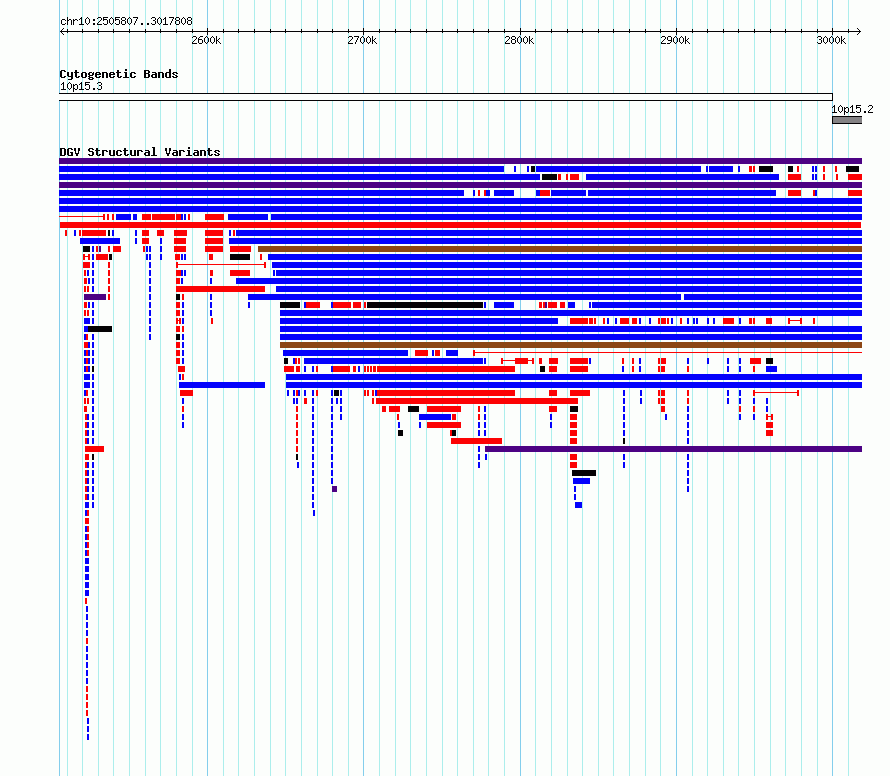Click the ruler's left arrowhead

(x=62, y=32)
